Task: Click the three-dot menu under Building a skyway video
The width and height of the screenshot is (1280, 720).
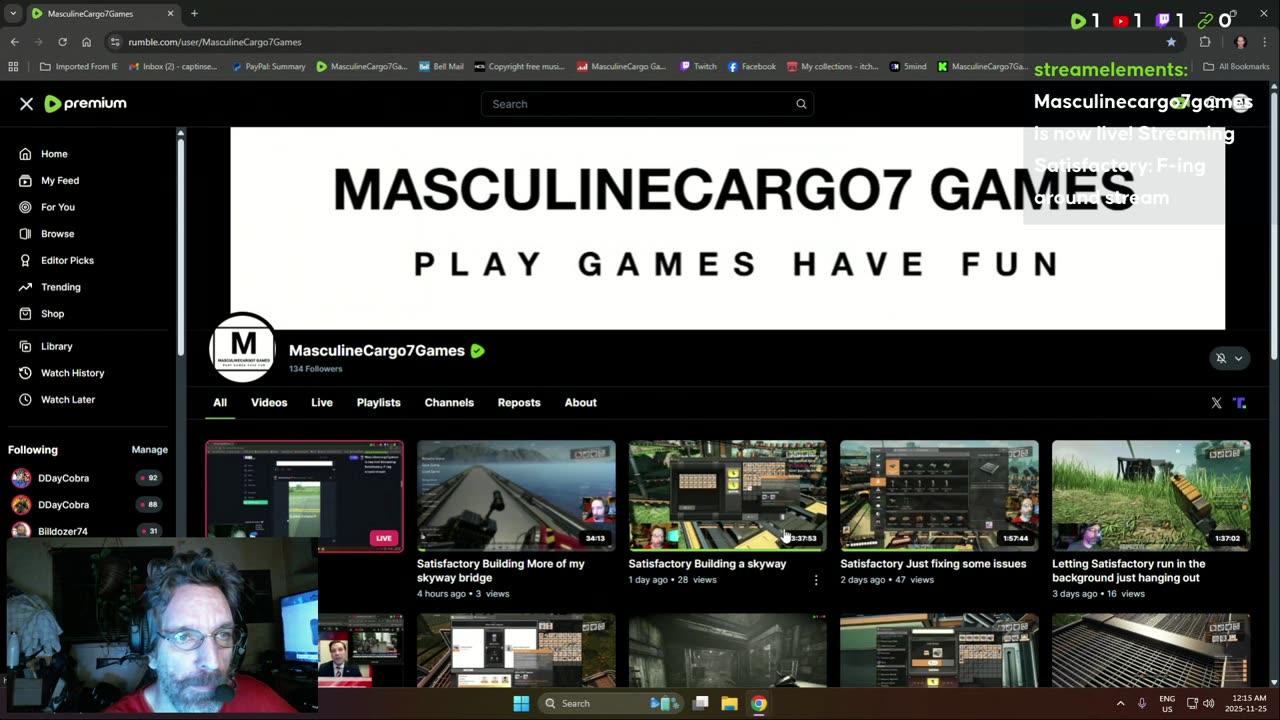Action: click(x=816, y=580)
